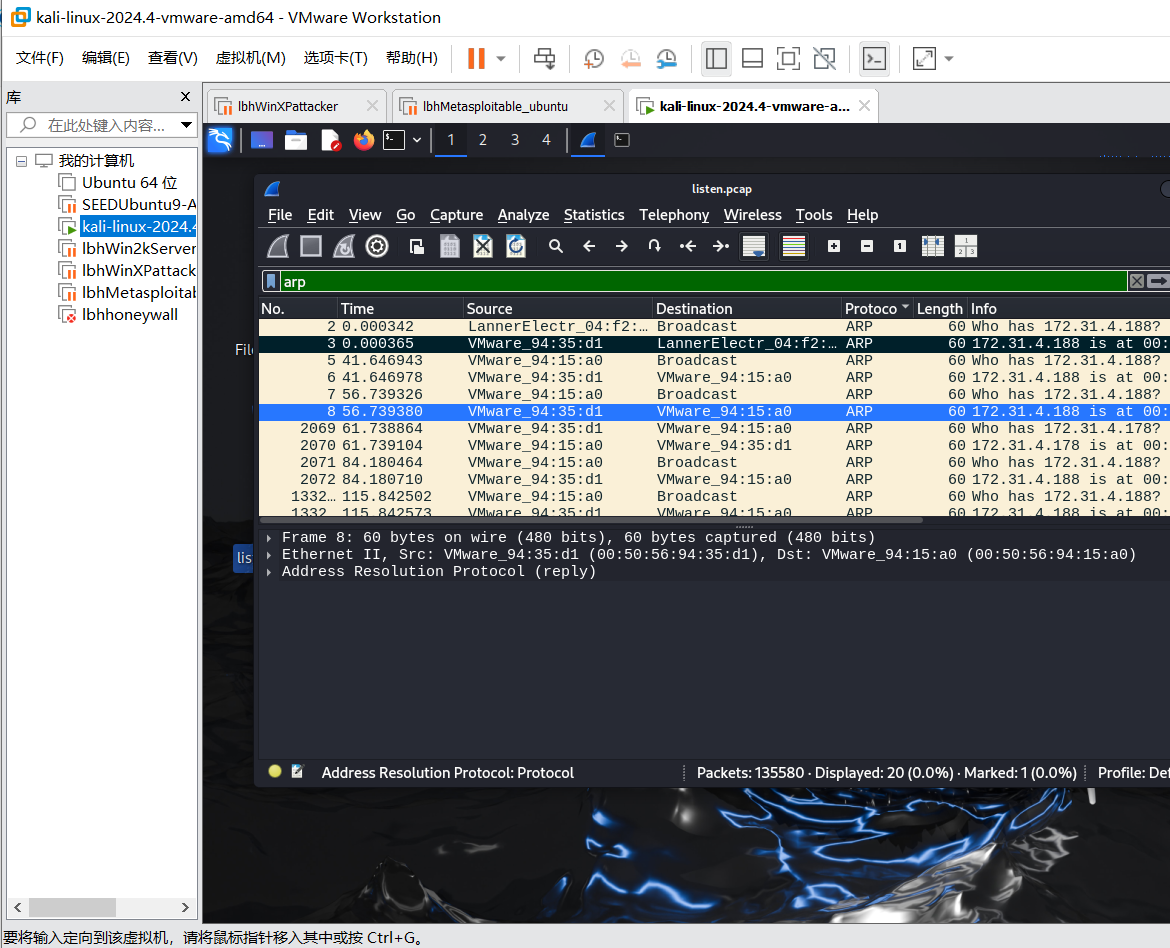Toggle packet list coloring rules

coord(793,246)
